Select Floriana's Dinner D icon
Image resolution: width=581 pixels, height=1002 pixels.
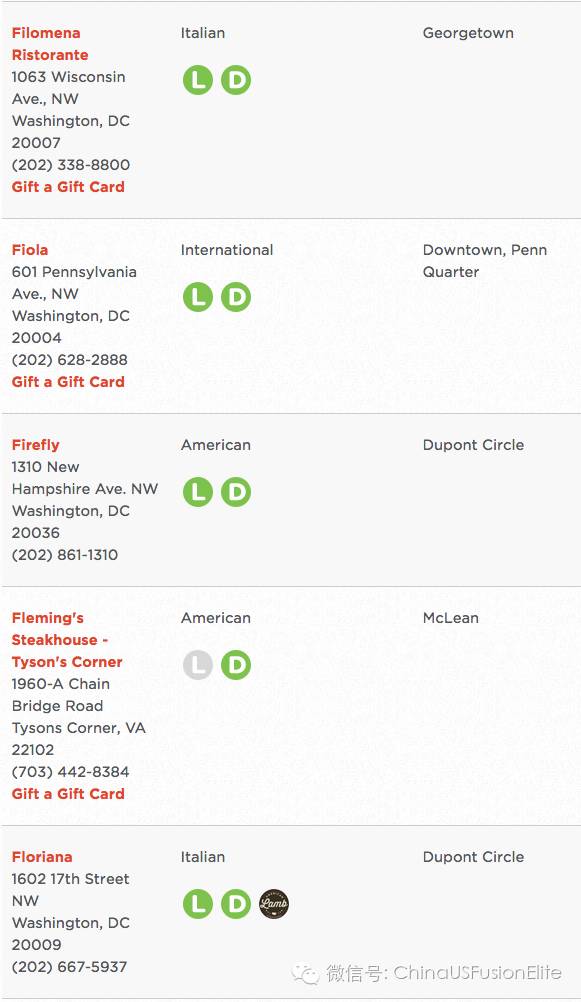click(x=236, y=904)
